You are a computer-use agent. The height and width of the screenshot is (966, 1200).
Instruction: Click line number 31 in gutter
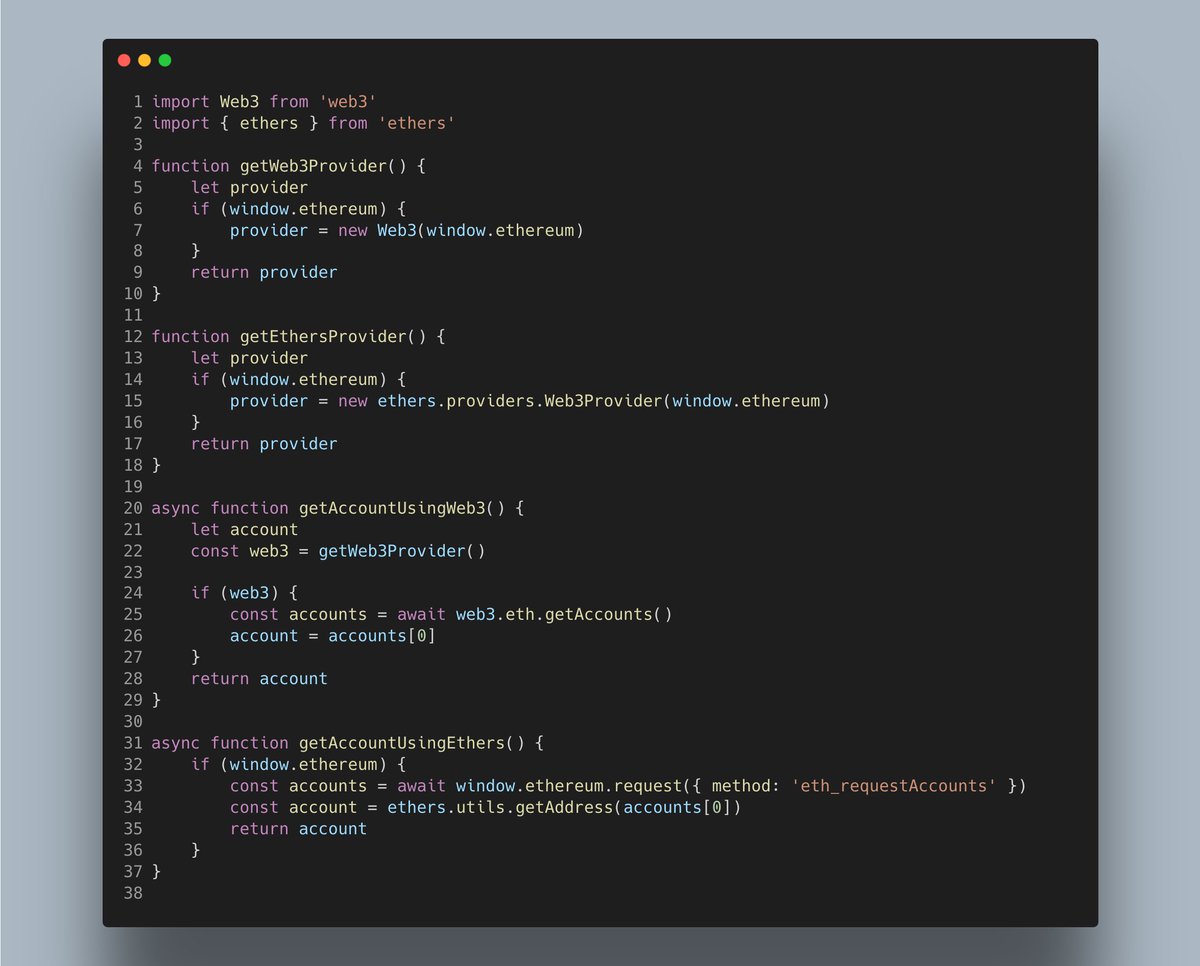click(x=133, y=743)
